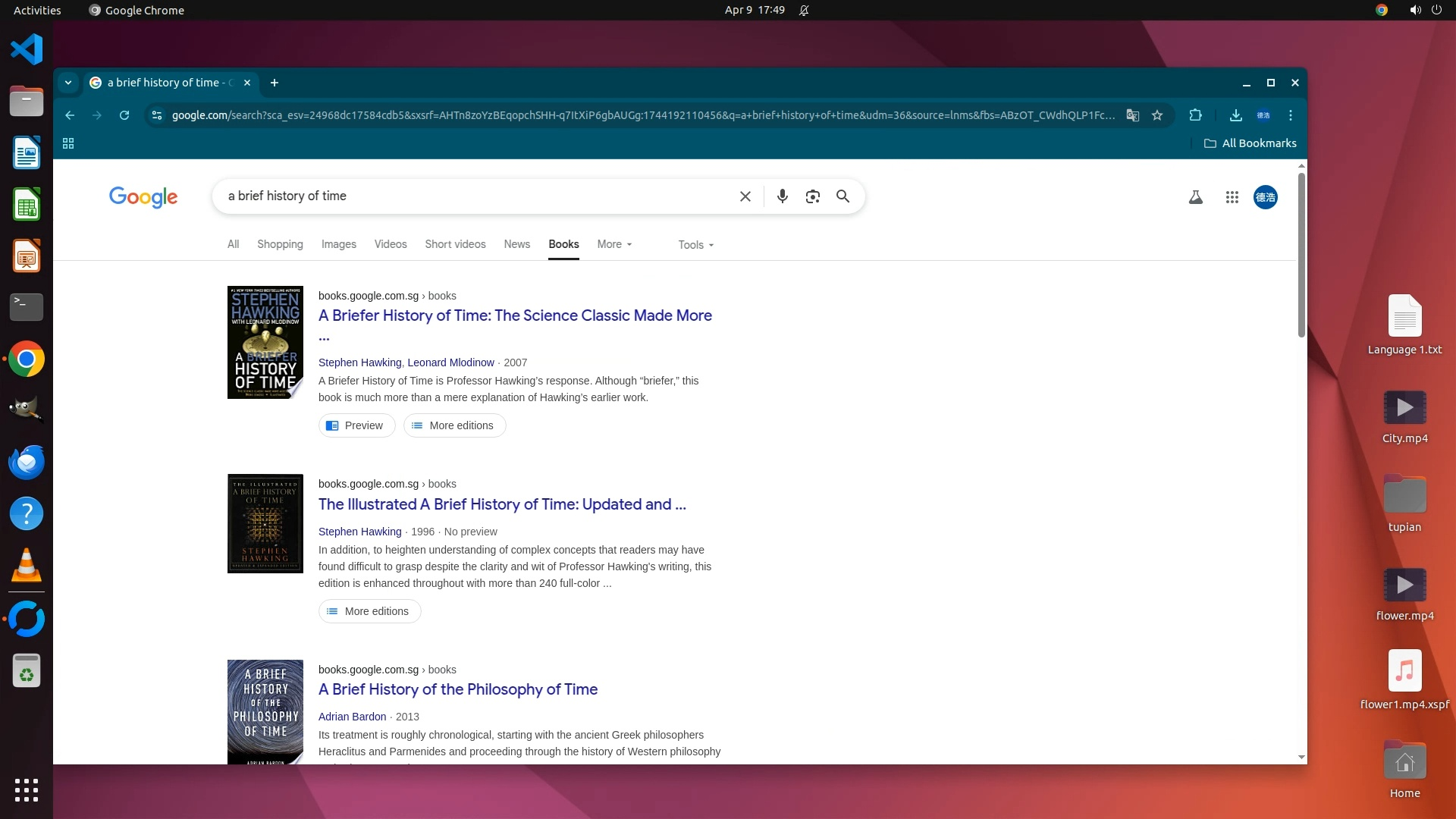Click translate page icon in address bar
Image resolution: width=1456 pixels, height=819 pixels.
[1132, 115]
